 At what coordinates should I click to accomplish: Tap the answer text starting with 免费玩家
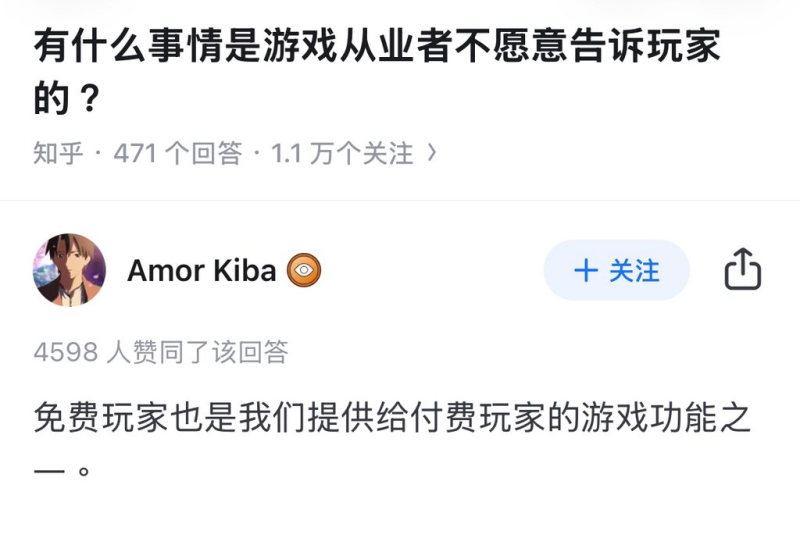pyautogui.click(x=391, y=419)
